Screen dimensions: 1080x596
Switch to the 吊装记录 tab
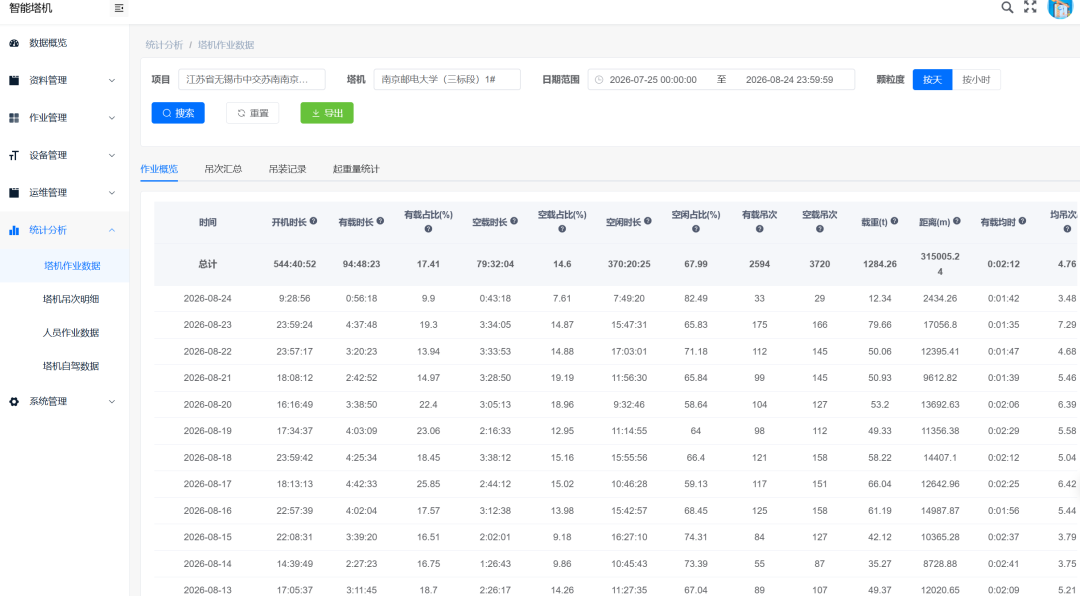pyautogui.click(x=287, y=169)
